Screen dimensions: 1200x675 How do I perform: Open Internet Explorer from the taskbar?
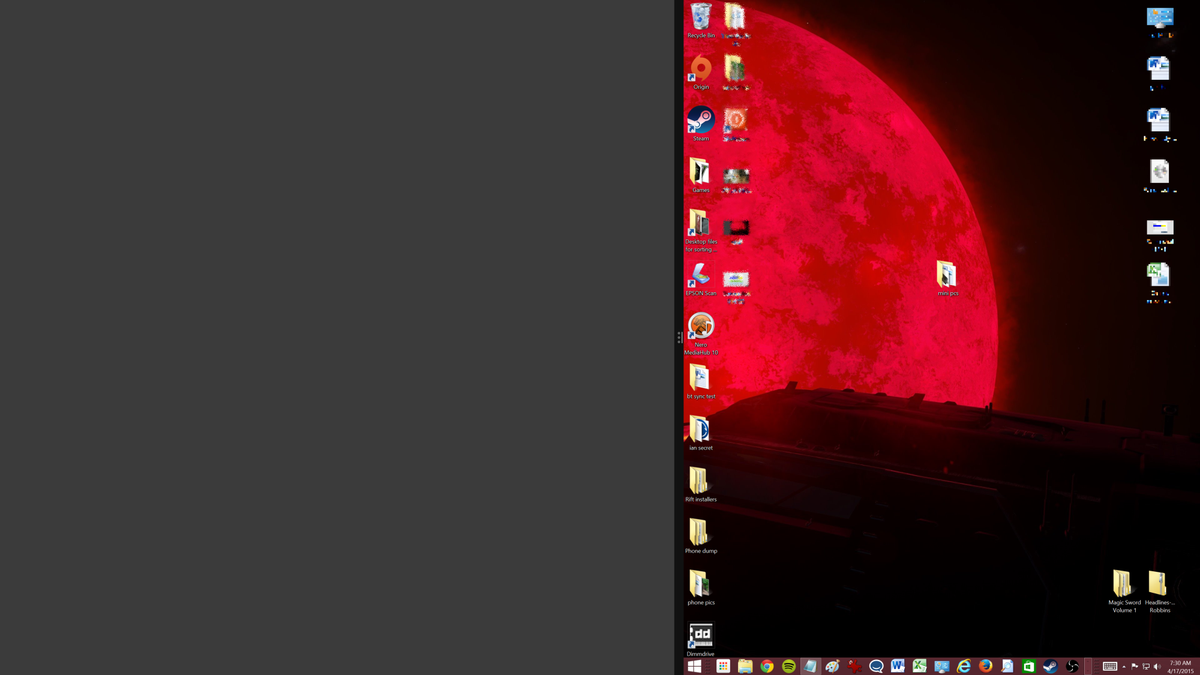963,666
